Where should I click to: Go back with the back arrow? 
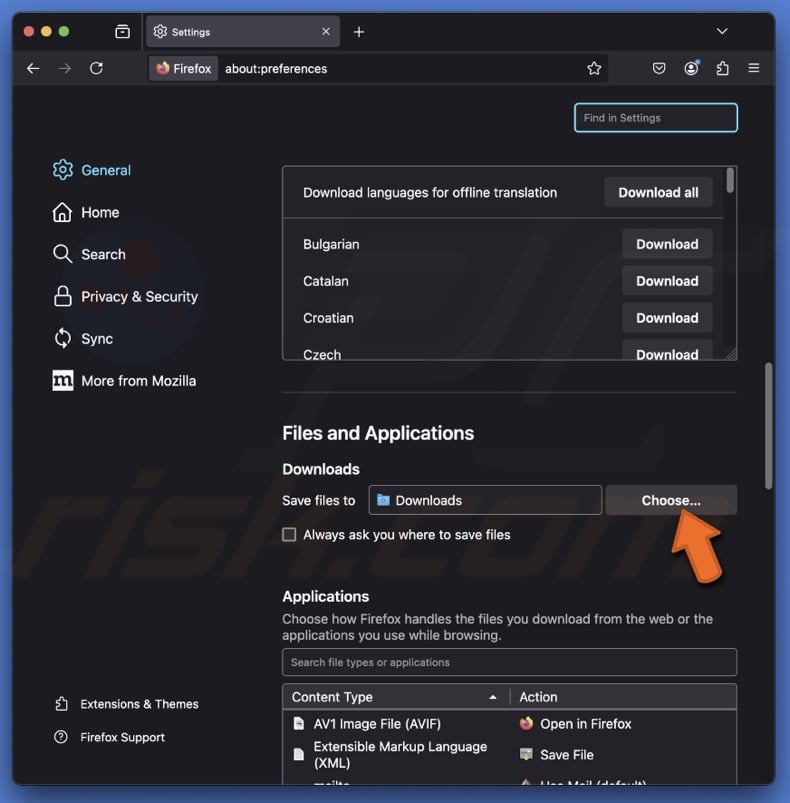coord(33,68)
